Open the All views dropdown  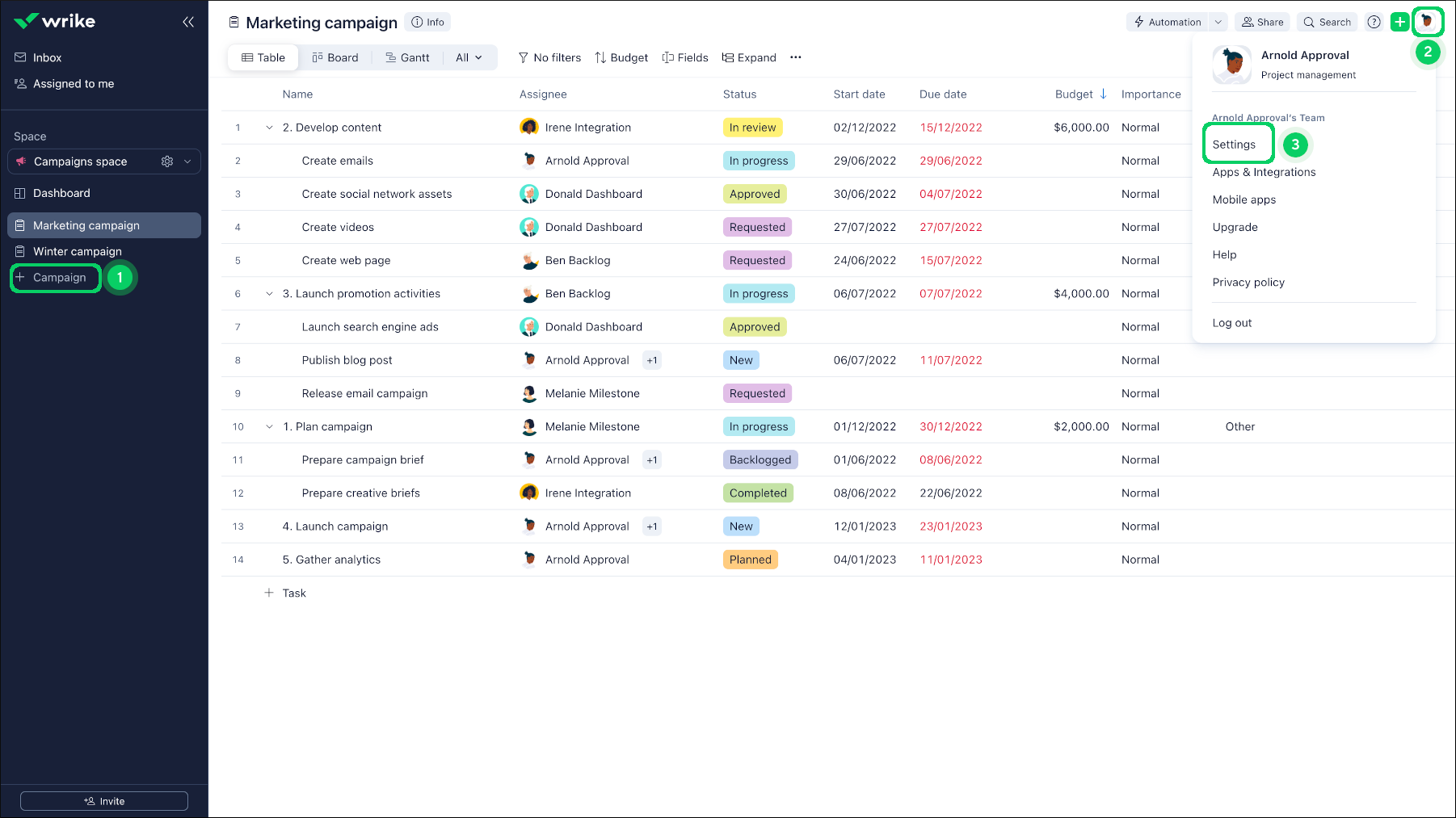pyautogui.click(x=469, y=57)
